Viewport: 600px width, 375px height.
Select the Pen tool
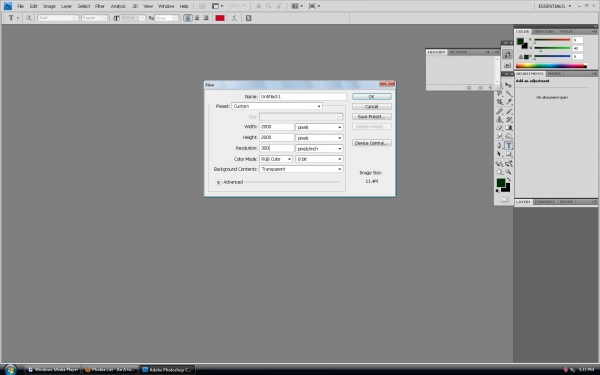coord(499,145)
